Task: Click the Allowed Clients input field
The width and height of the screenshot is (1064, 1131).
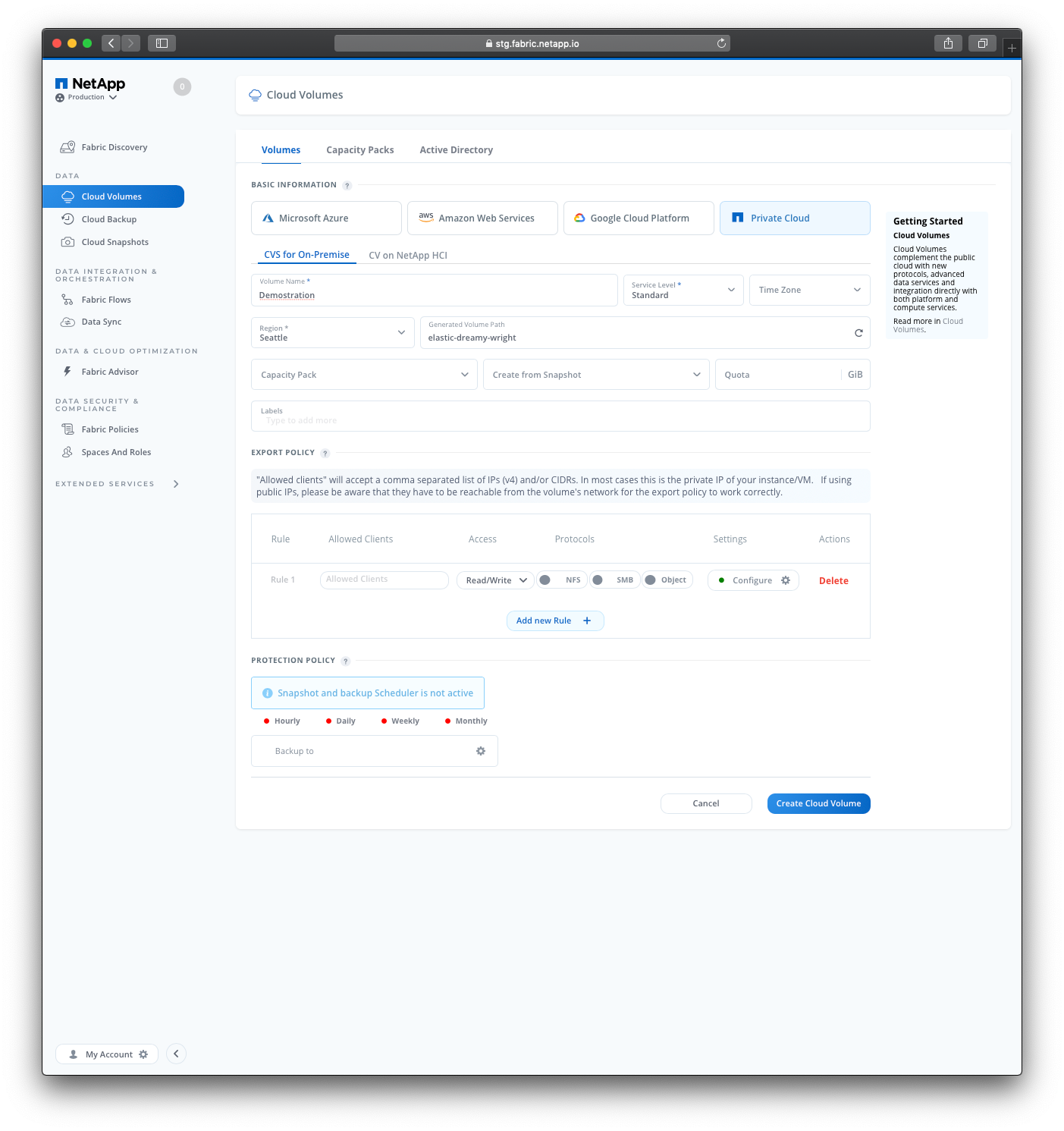Action: coord(384,580)
